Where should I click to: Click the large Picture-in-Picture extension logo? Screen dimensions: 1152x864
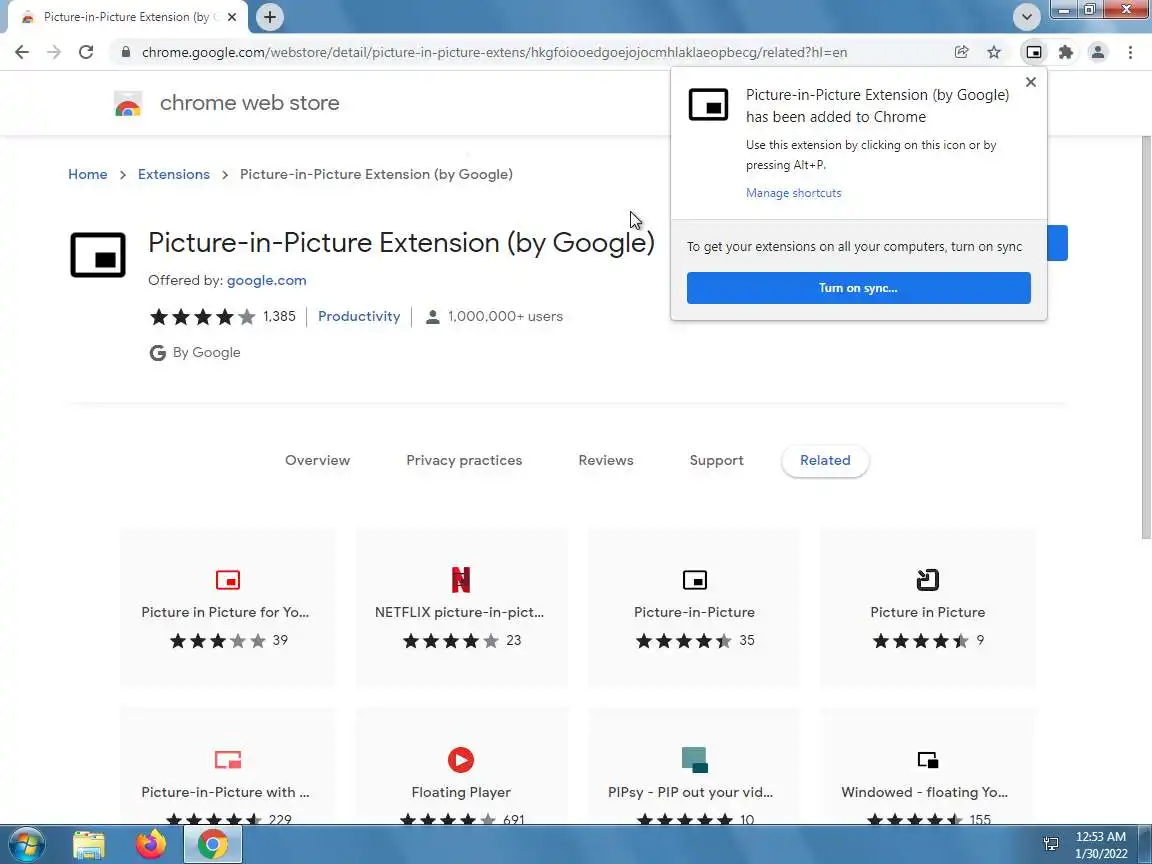click(98, 255)
